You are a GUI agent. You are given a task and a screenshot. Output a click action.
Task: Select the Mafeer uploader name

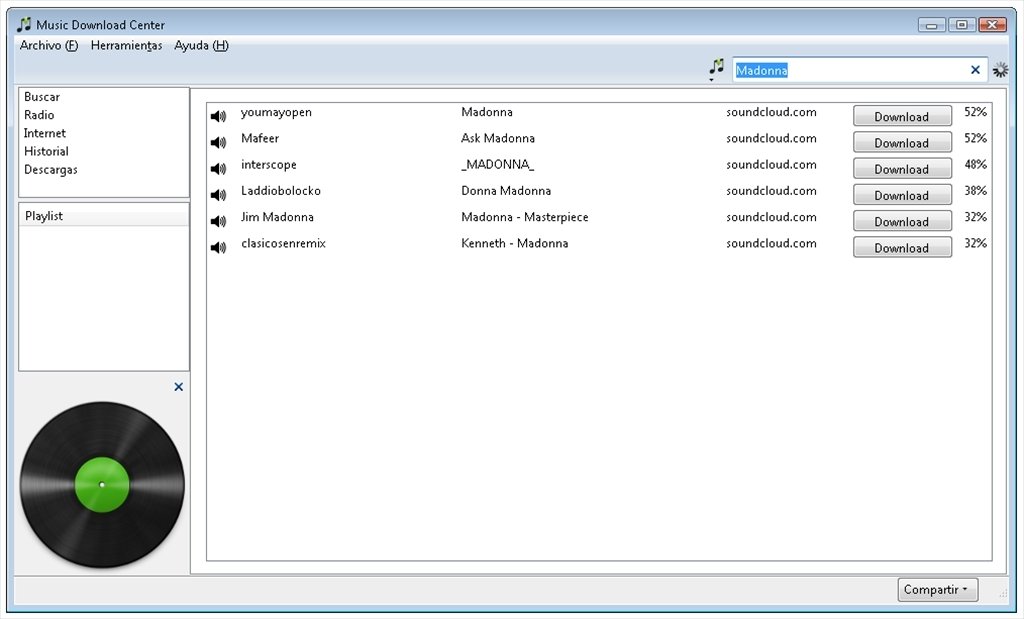click(260, 138)
